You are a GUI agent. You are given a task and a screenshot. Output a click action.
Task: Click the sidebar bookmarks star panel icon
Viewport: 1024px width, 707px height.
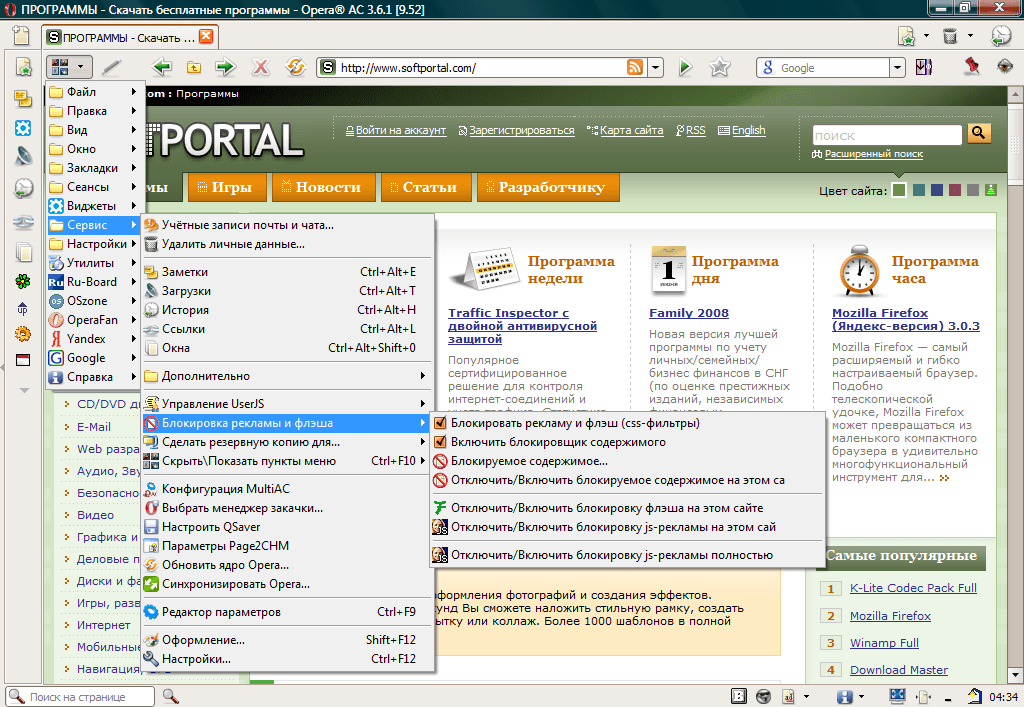pos(23,67)
